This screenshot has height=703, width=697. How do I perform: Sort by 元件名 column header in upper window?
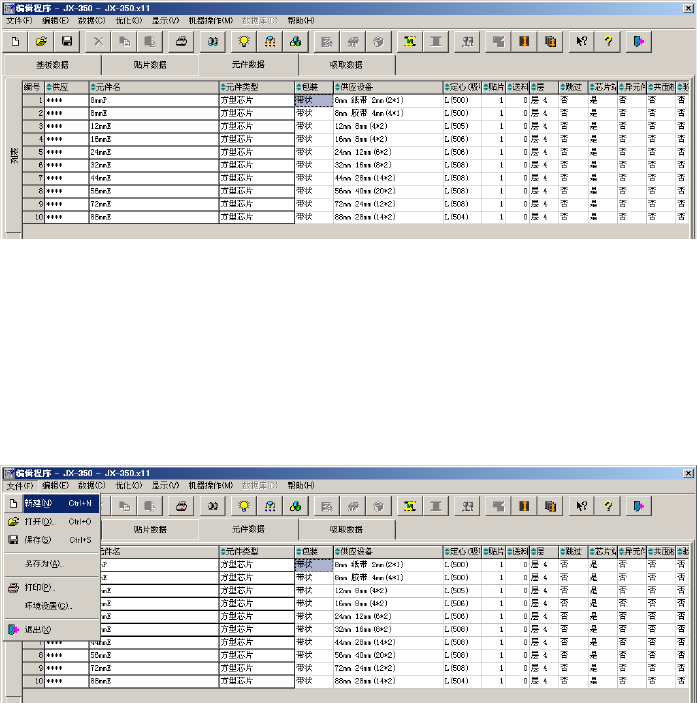point(154,87)
